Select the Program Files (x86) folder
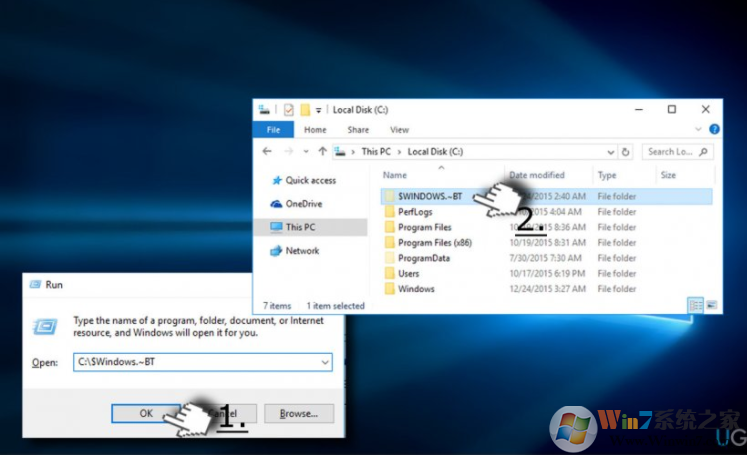 pos(432,243)
